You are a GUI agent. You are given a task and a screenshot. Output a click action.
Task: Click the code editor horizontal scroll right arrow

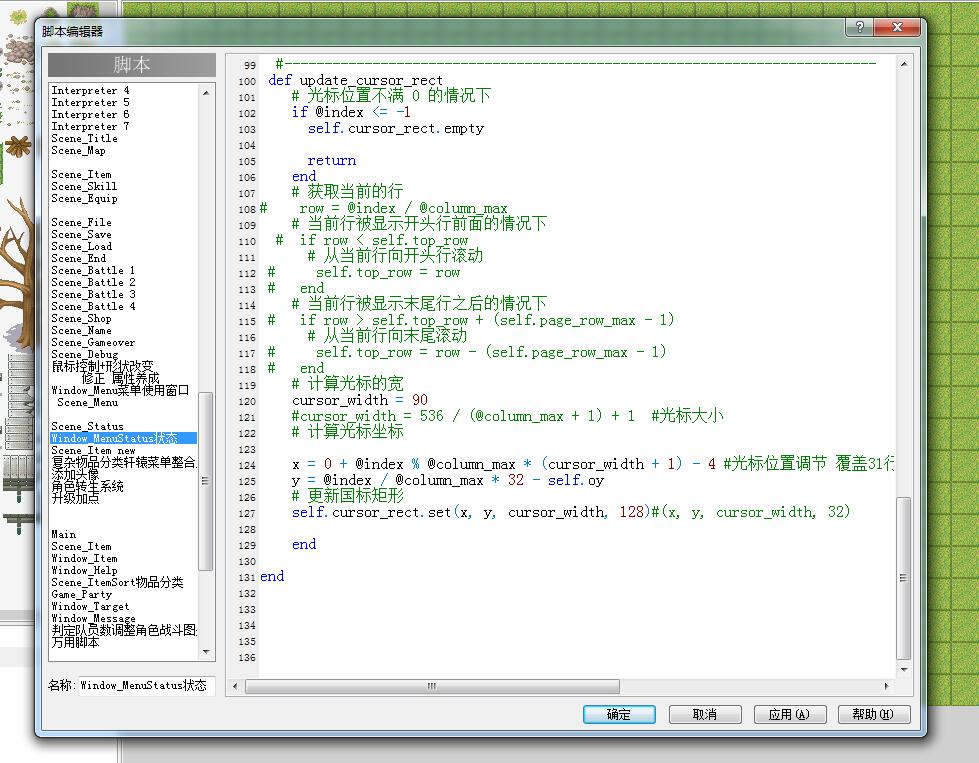(x=887, y=686)
